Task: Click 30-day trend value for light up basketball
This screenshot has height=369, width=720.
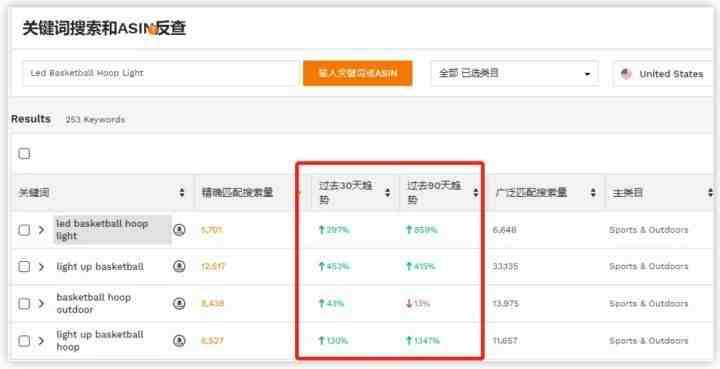Action: (334, 267)
